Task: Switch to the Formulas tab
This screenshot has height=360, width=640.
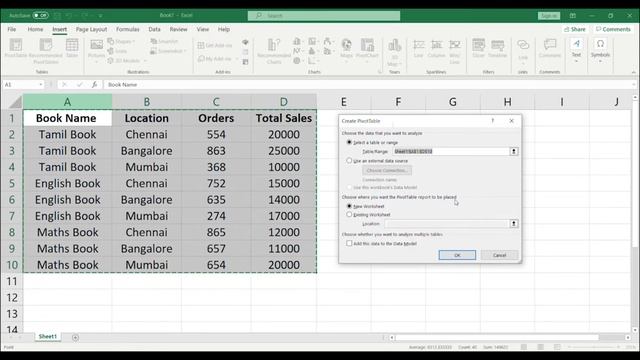Action: pyautogui.click(x=128, y=29)
